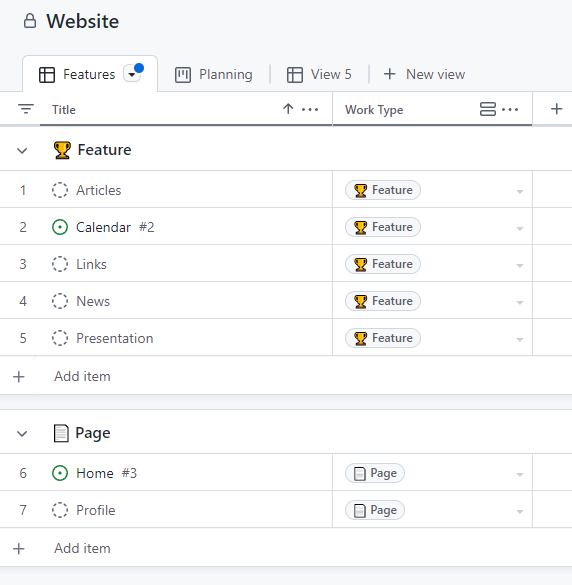Click the Work Type column header
This screenshot has width=572, height=585.
(374, 110)
